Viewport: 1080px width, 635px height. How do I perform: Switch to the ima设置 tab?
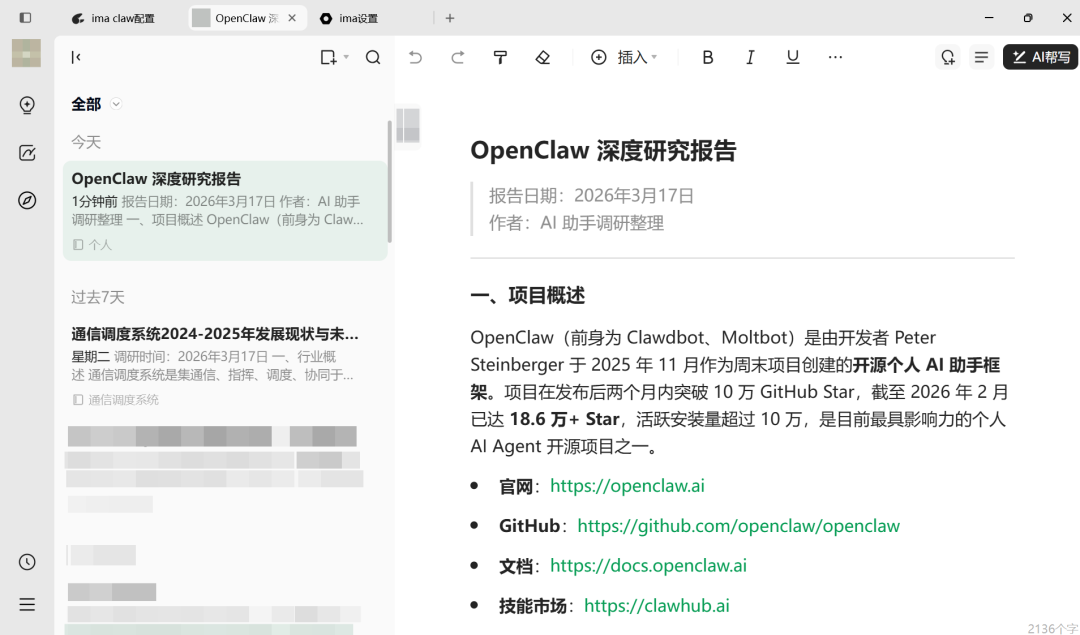[350, 19]
